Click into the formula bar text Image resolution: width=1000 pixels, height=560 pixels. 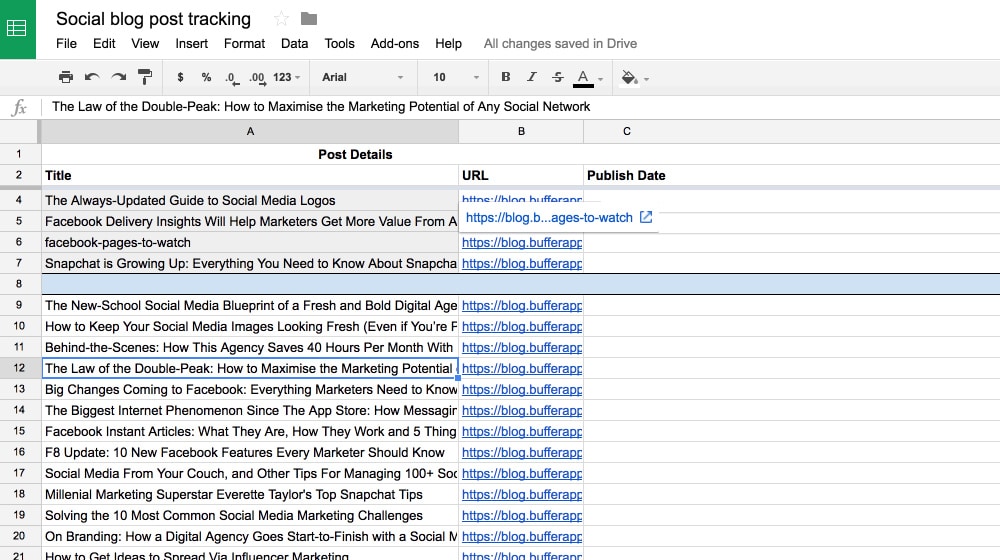(321, 107)
